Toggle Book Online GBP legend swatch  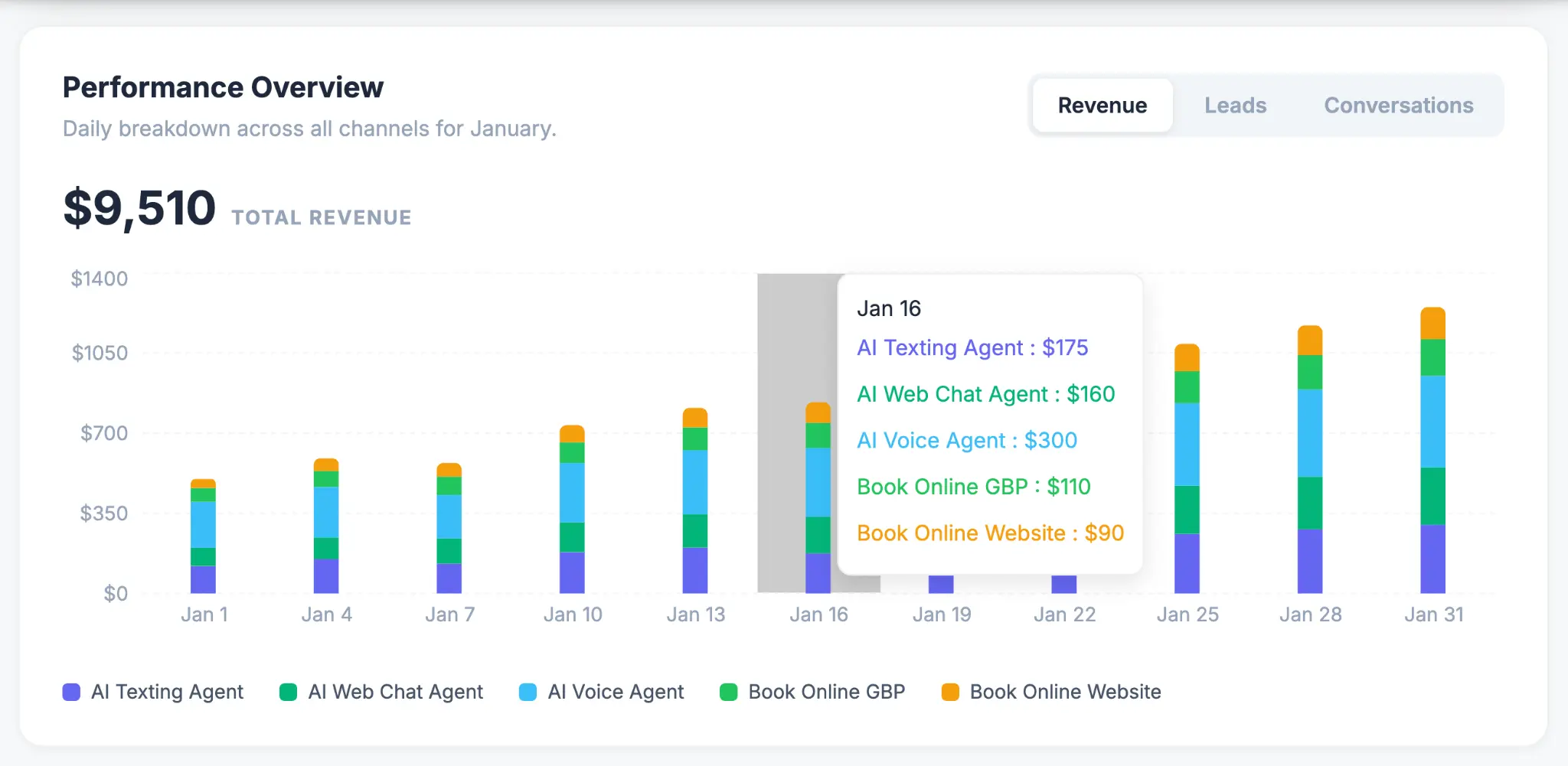(x=728, y=692)
